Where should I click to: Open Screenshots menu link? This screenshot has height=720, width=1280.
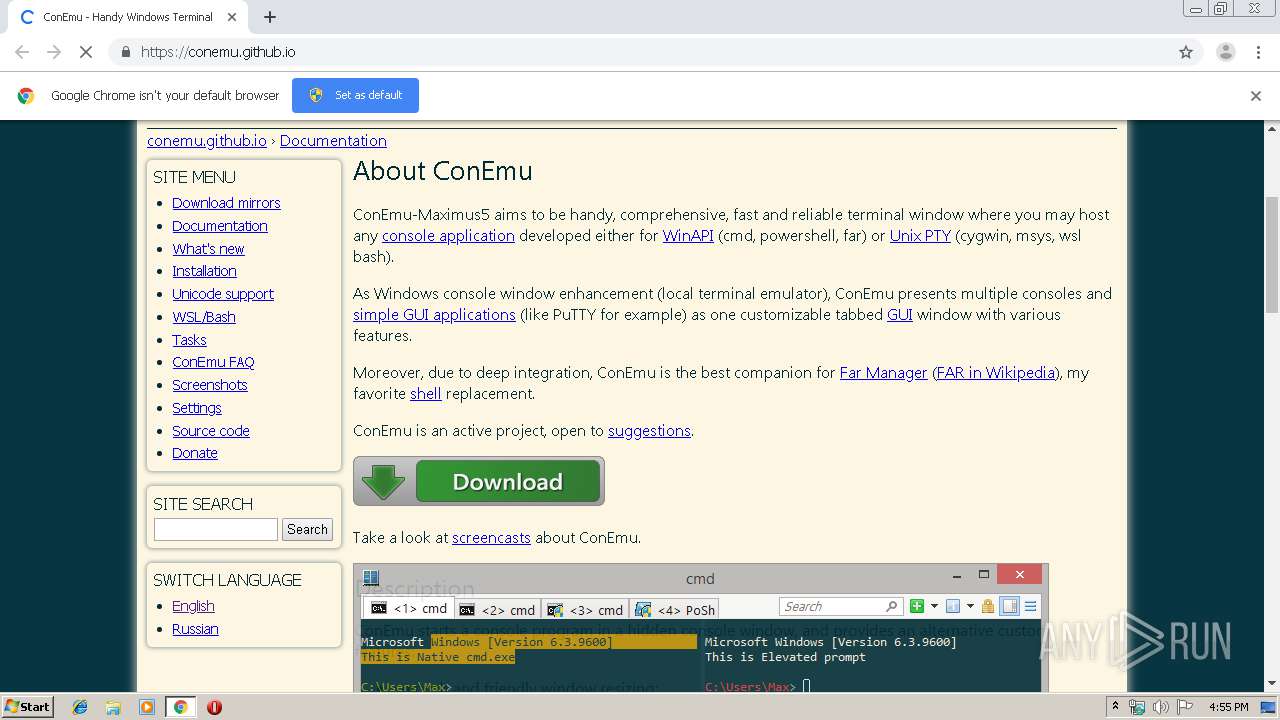(210, 385)
